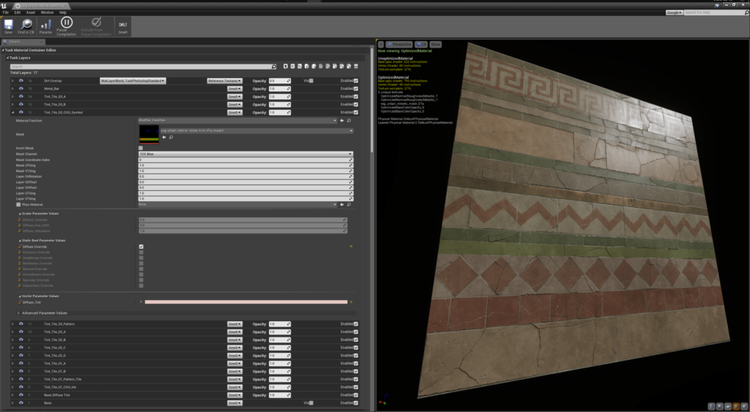Open the MatLayerBlend blend mode dropdown

132,79
